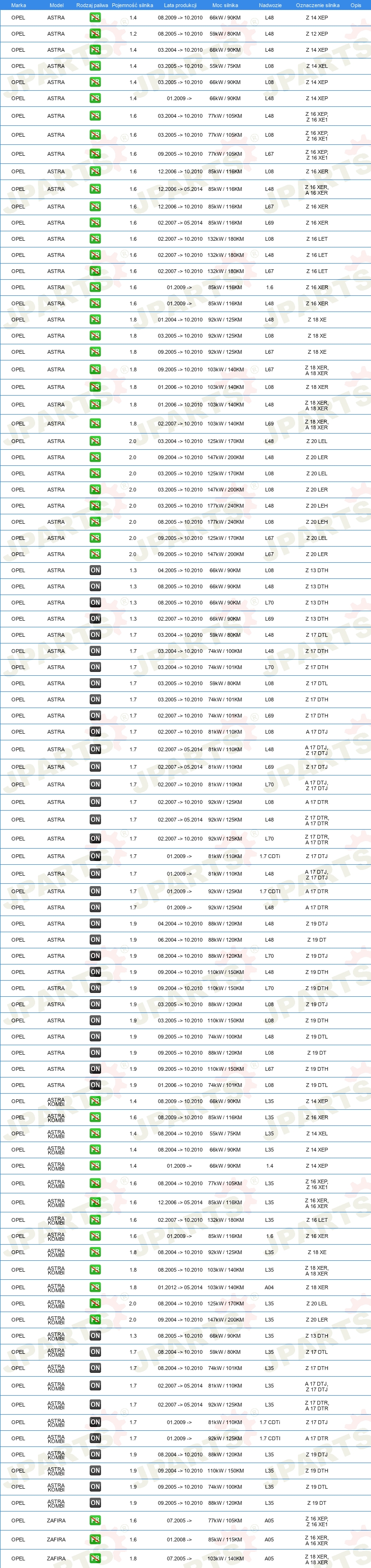Click the Model column header
The image size is (371, 1568).
coord(56,6)
